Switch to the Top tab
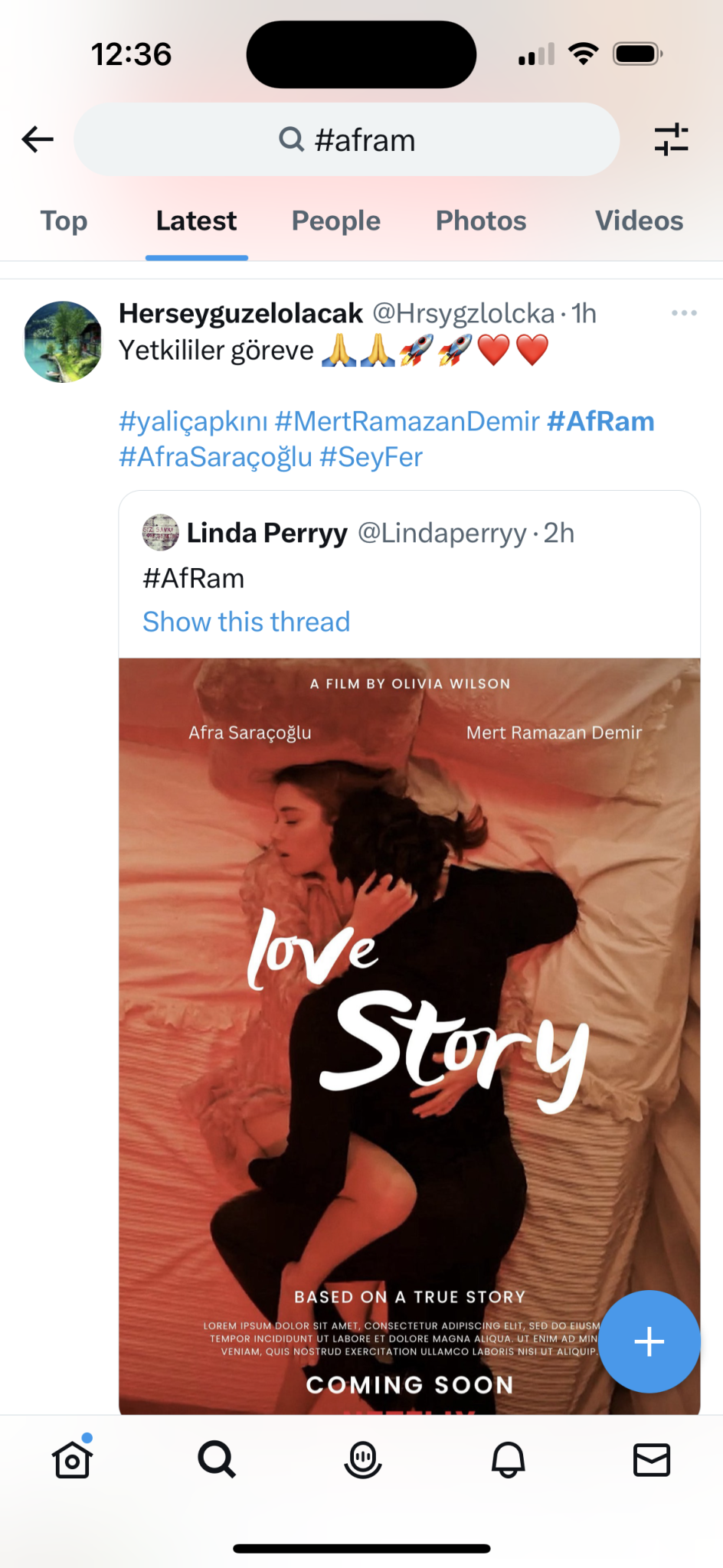This screenshot has height=1568, width=723. tap(64, 221)
